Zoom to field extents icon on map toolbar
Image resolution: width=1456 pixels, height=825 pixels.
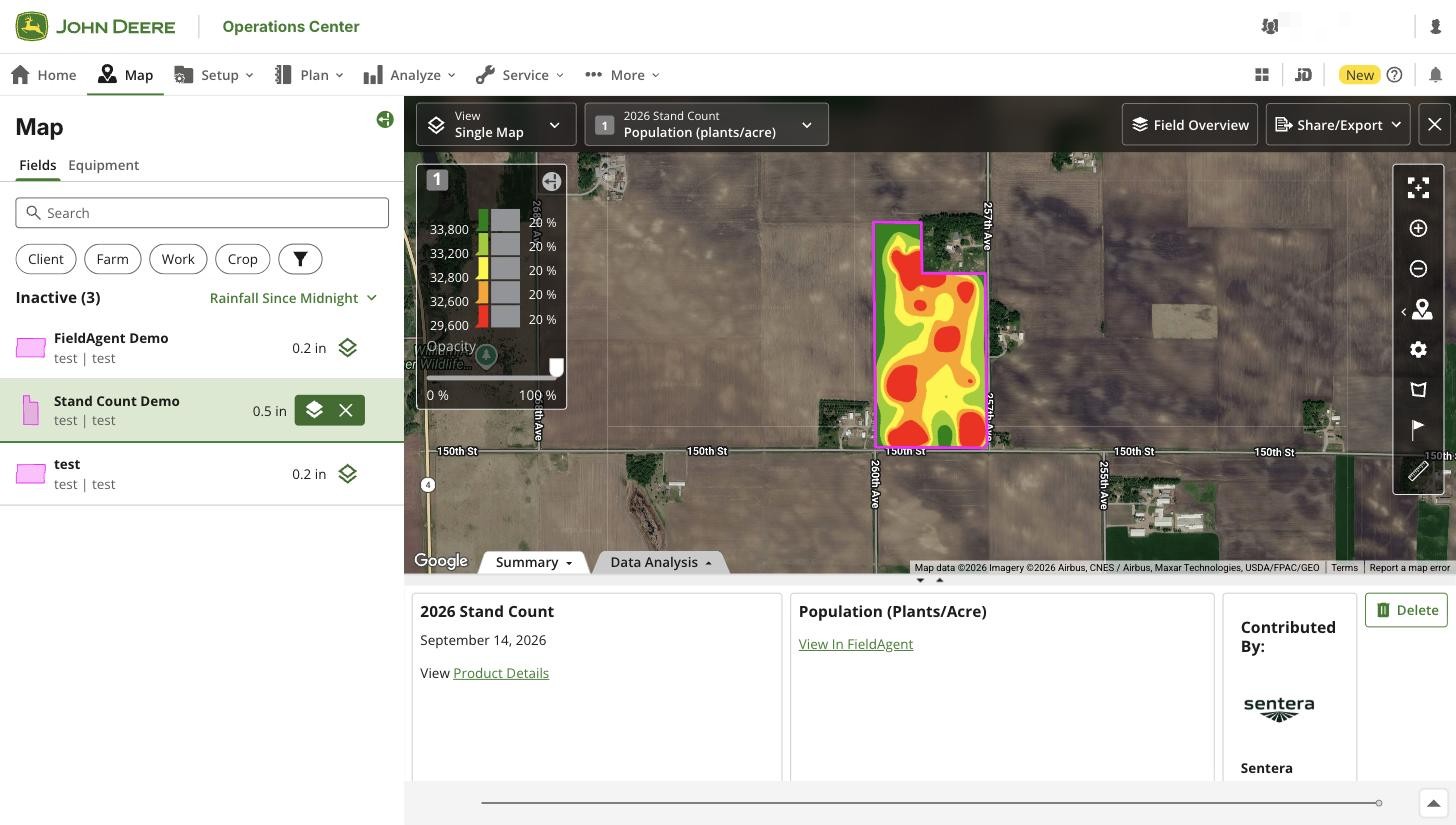pyautogui.click(x=1418, y=188)
